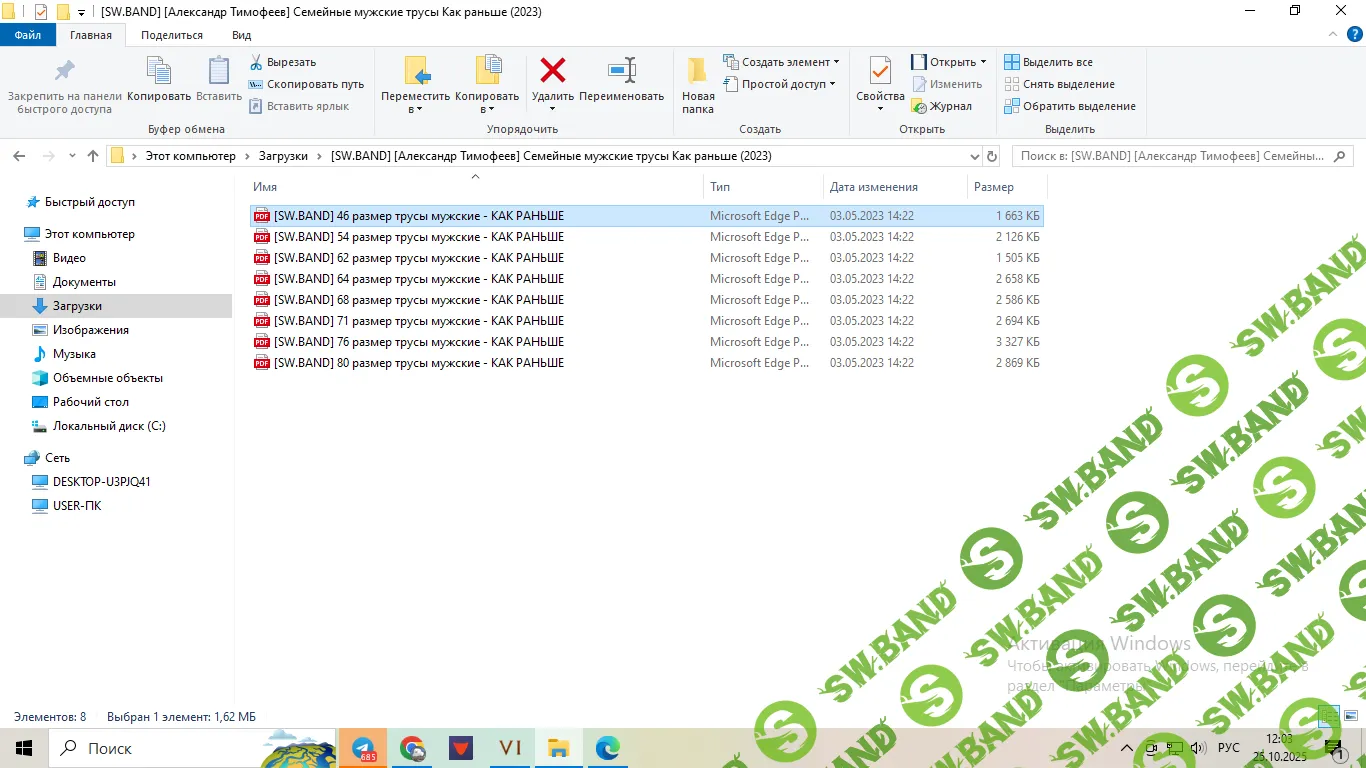This screenshot has height=768, width=1366.
Task: Select all items with Выделить все
Action: pyautogui.click(x=1049, y=62)
